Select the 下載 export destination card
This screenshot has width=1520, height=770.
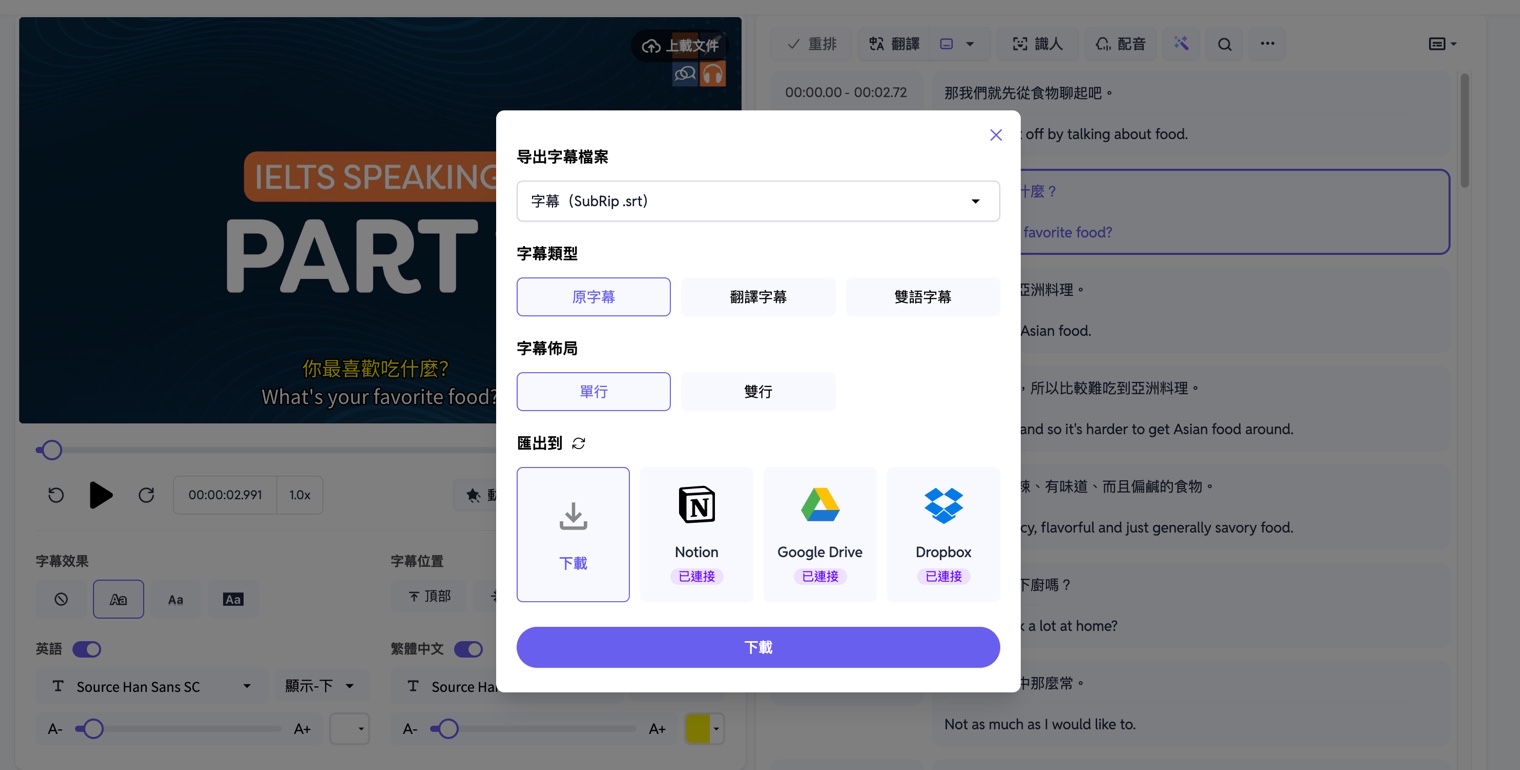[573, 534]
